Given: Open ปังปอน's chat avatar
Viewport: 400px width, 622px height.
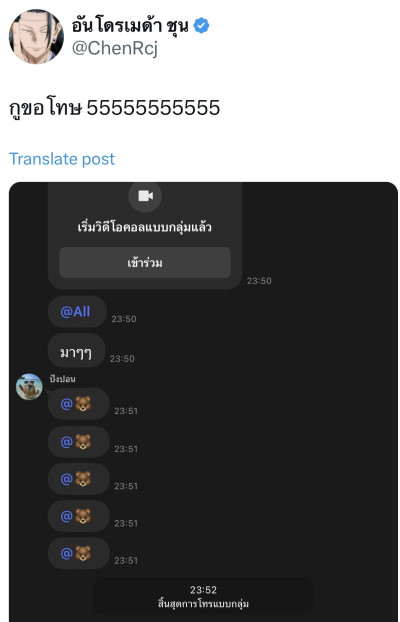Looking at the screenshot, I should pyautogui.click(x=29, y=387).
